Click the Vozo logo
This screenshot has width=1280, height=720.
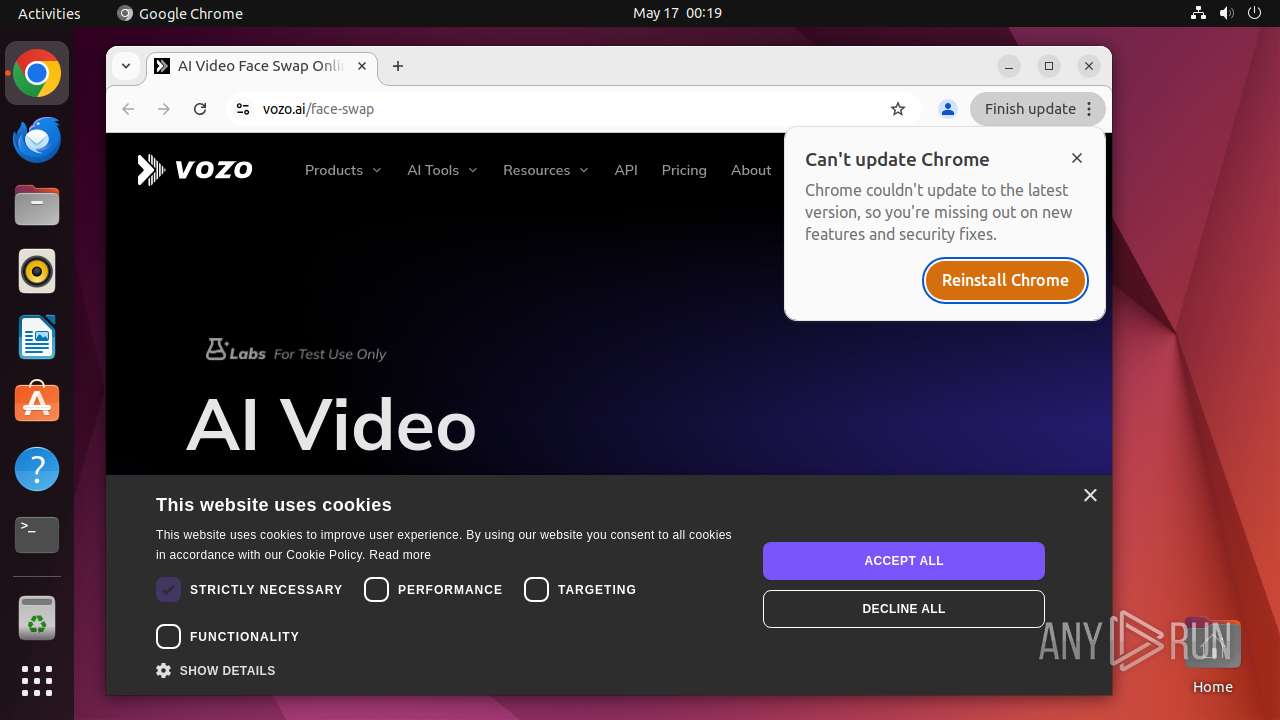pyautogui.click(x=195, y=170)
